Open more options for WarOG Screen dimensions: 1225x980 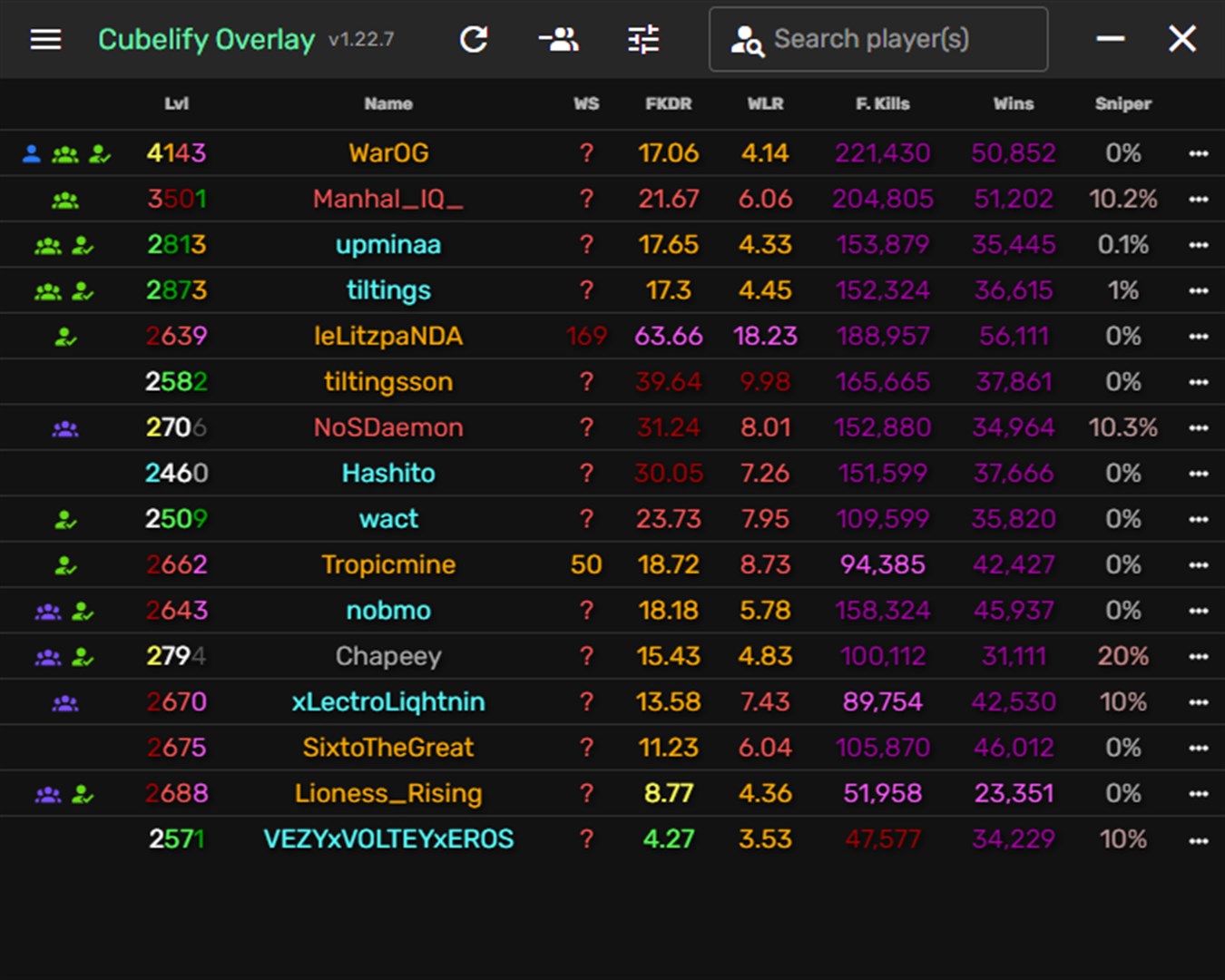pos(1198,153)
